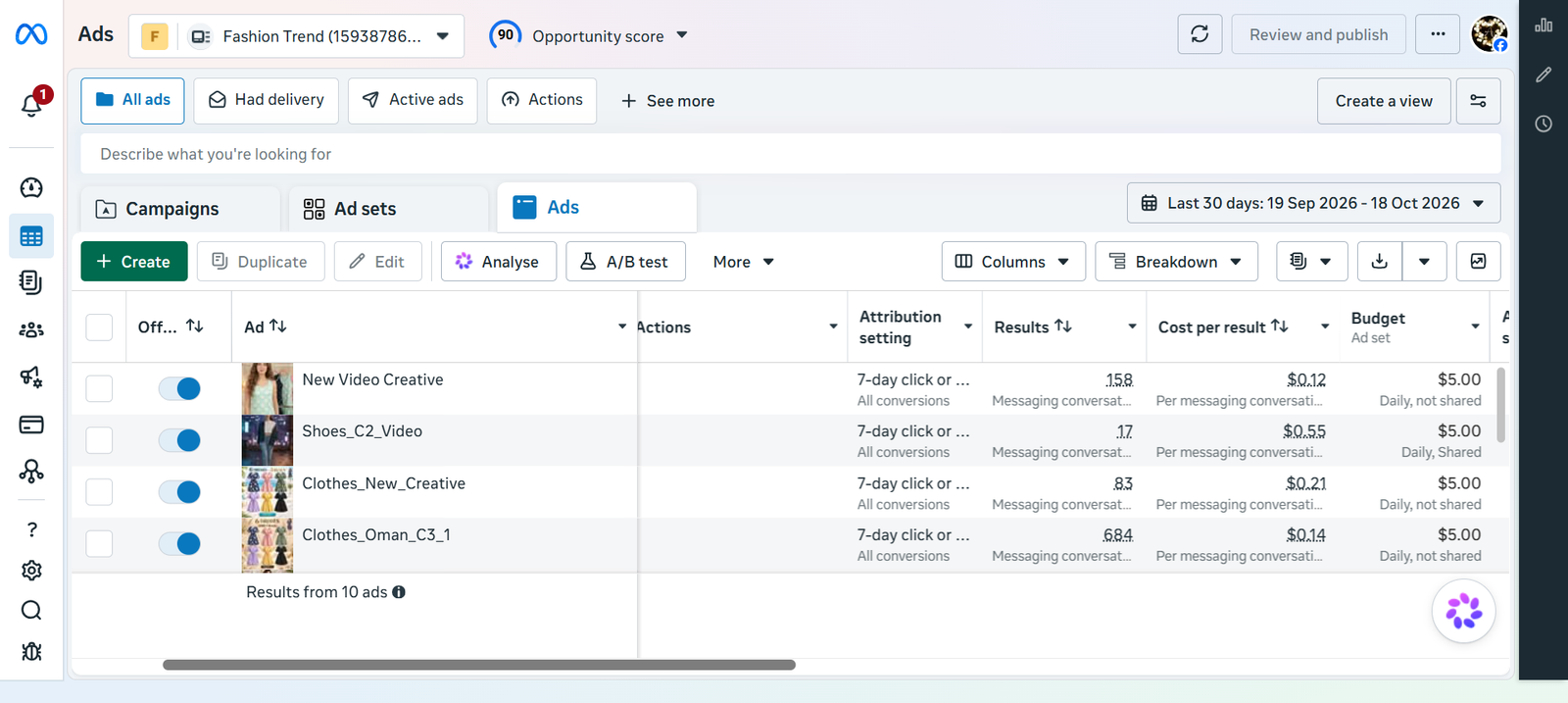Click the vertical table scrollbar

pyautogui.click(x=1500, y=404)
